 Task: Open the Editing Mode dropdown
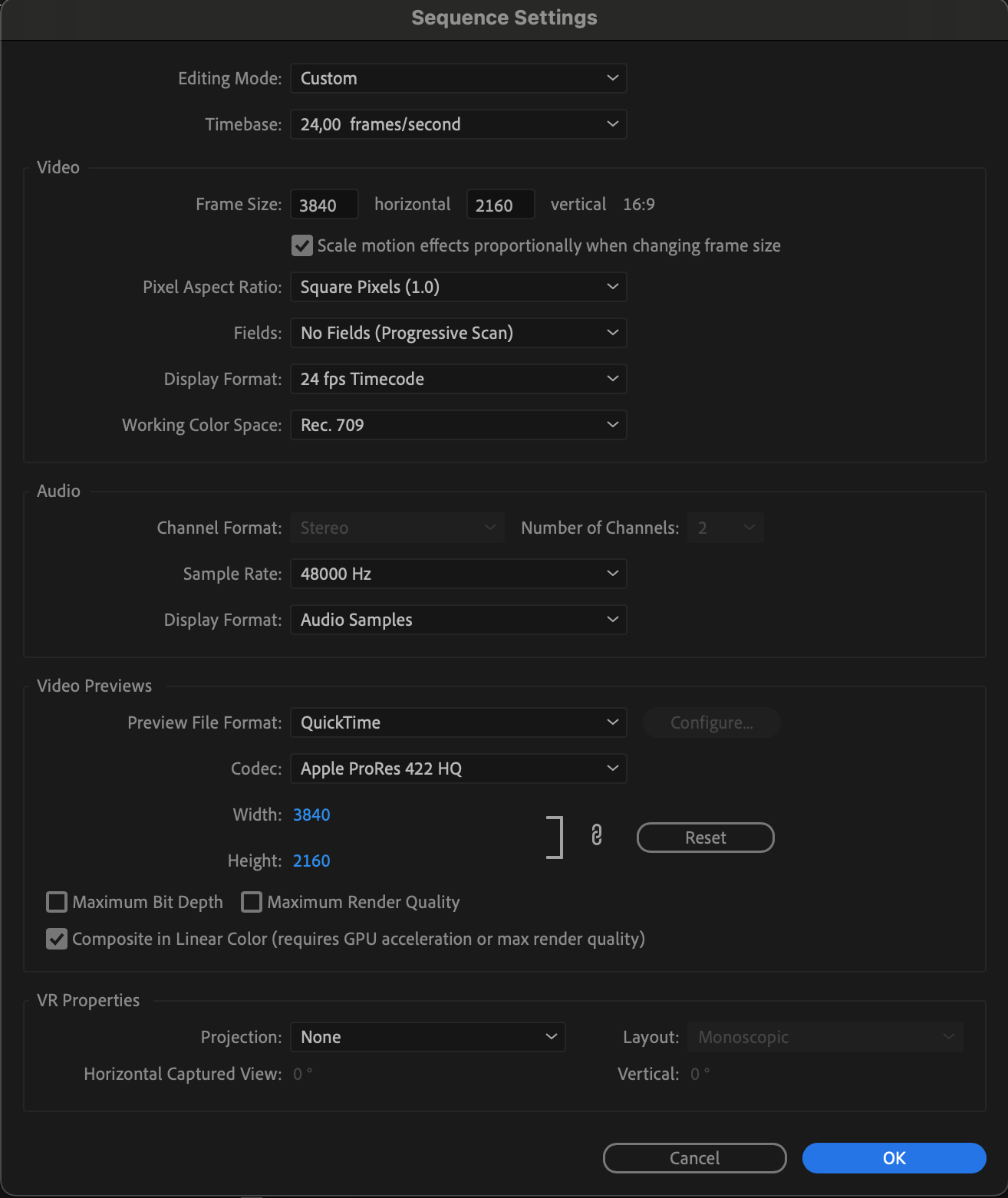click(459, 78)
